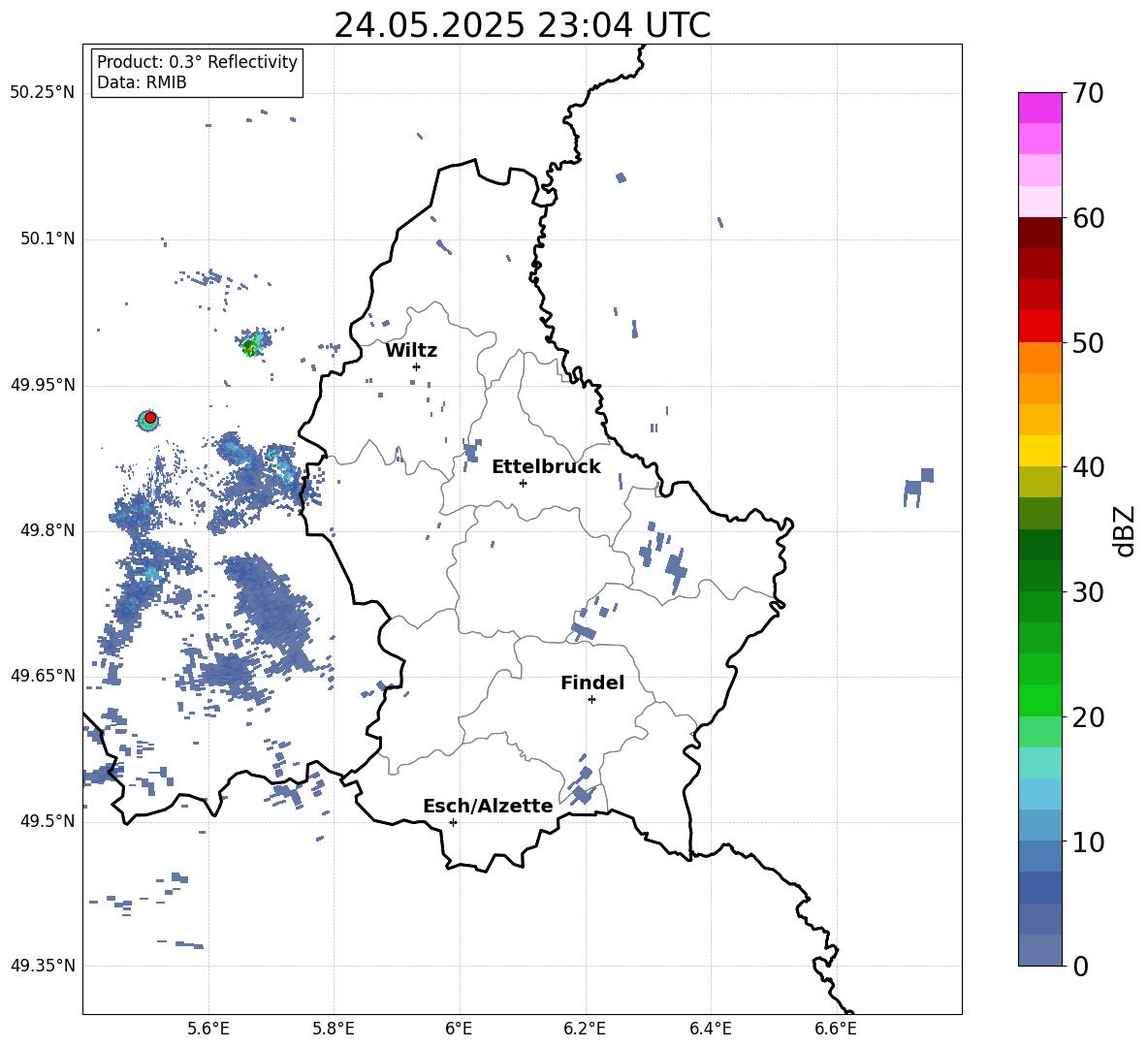Click the cross marker below Esch/Alzette

tap(453, 822)
